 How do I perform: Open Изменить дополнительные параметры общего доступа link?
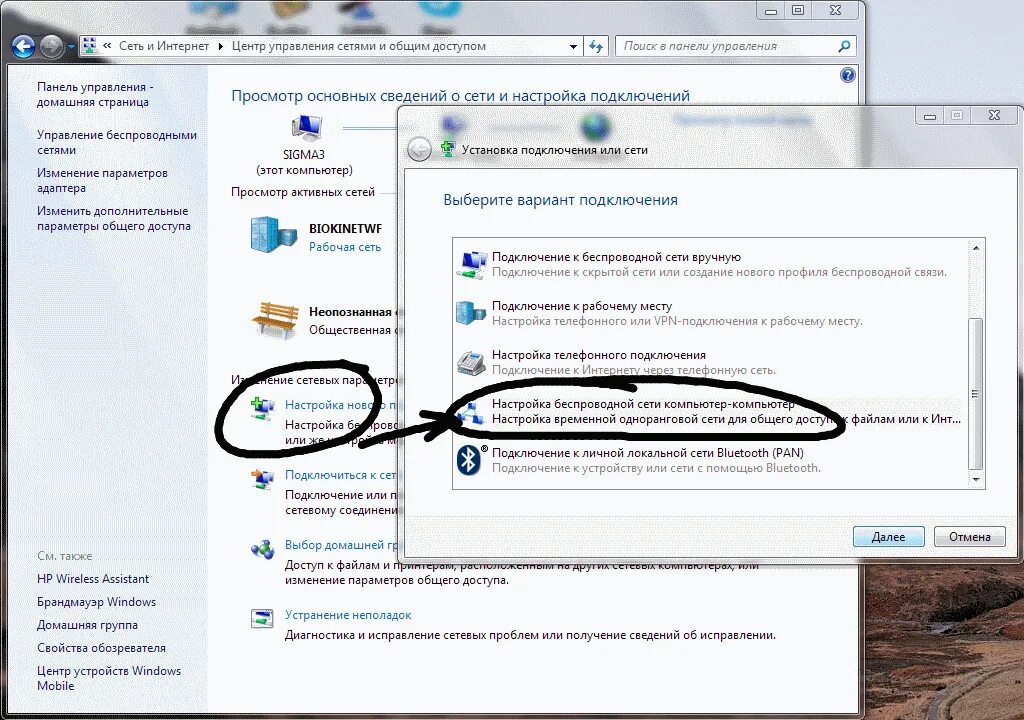114,218
